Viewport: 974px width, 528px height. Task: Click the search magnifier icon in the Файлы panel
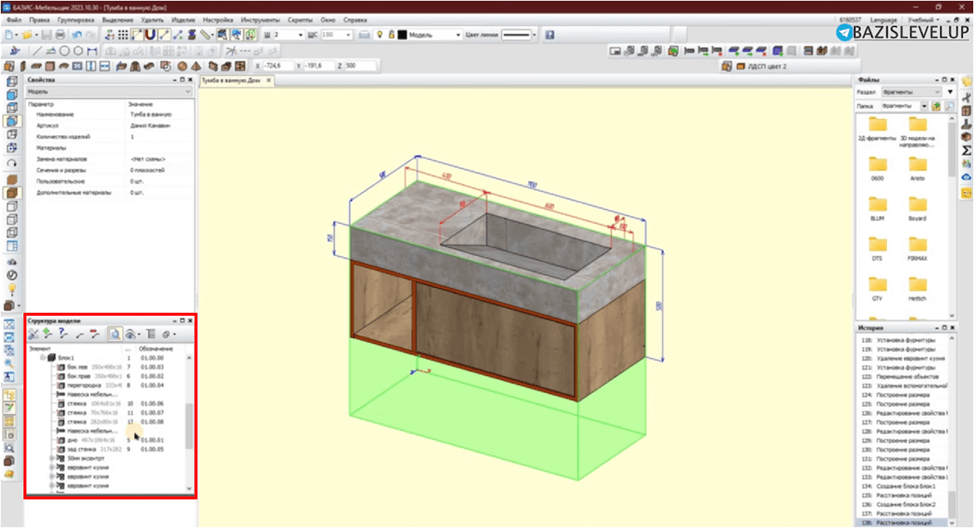point(950,106)
